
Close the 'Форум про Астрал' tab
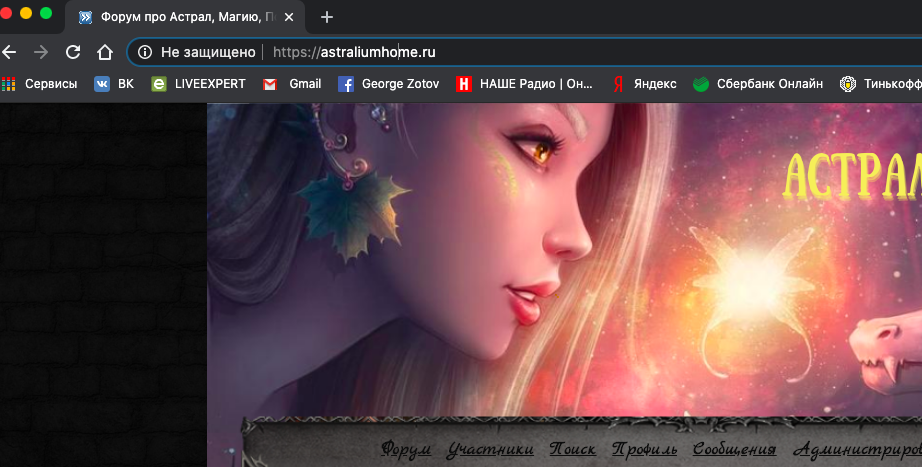point(289,17)
